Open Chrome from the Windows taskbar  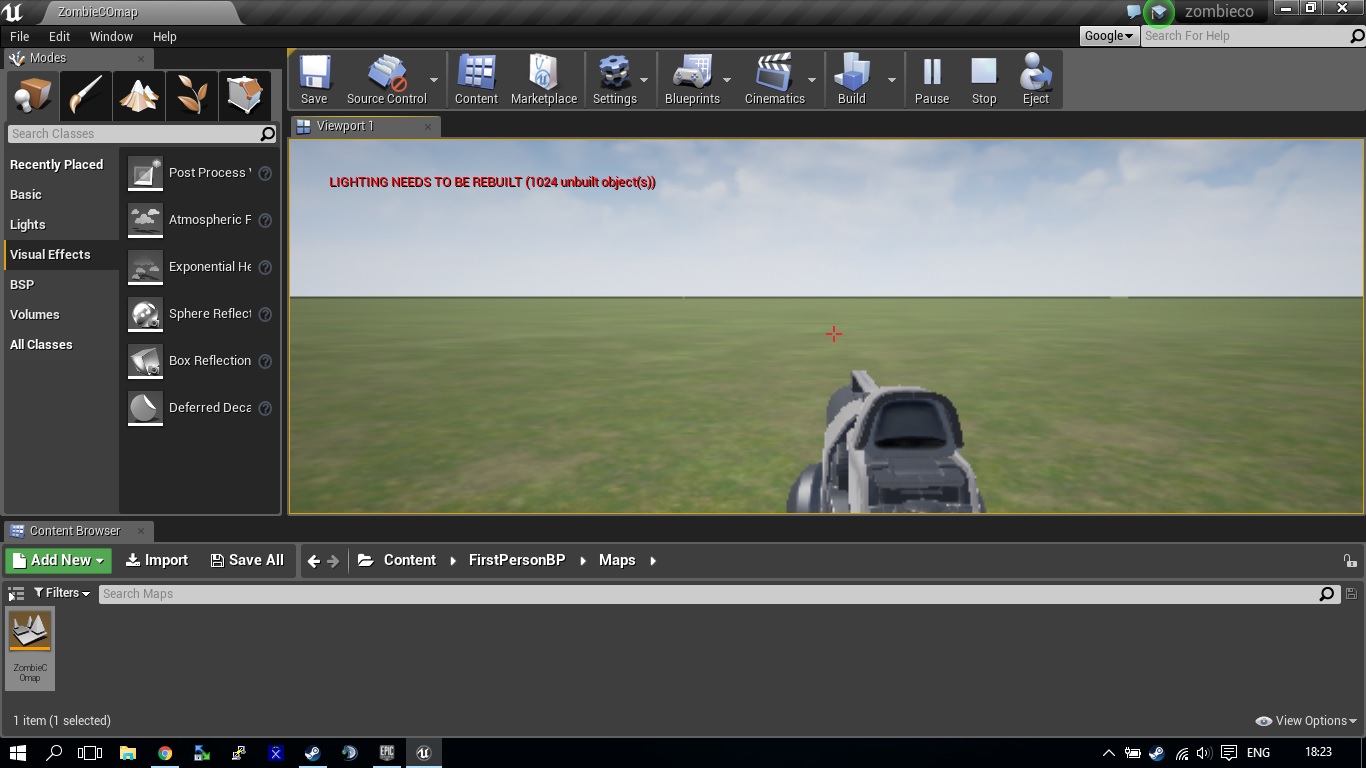tap(165, 753)
